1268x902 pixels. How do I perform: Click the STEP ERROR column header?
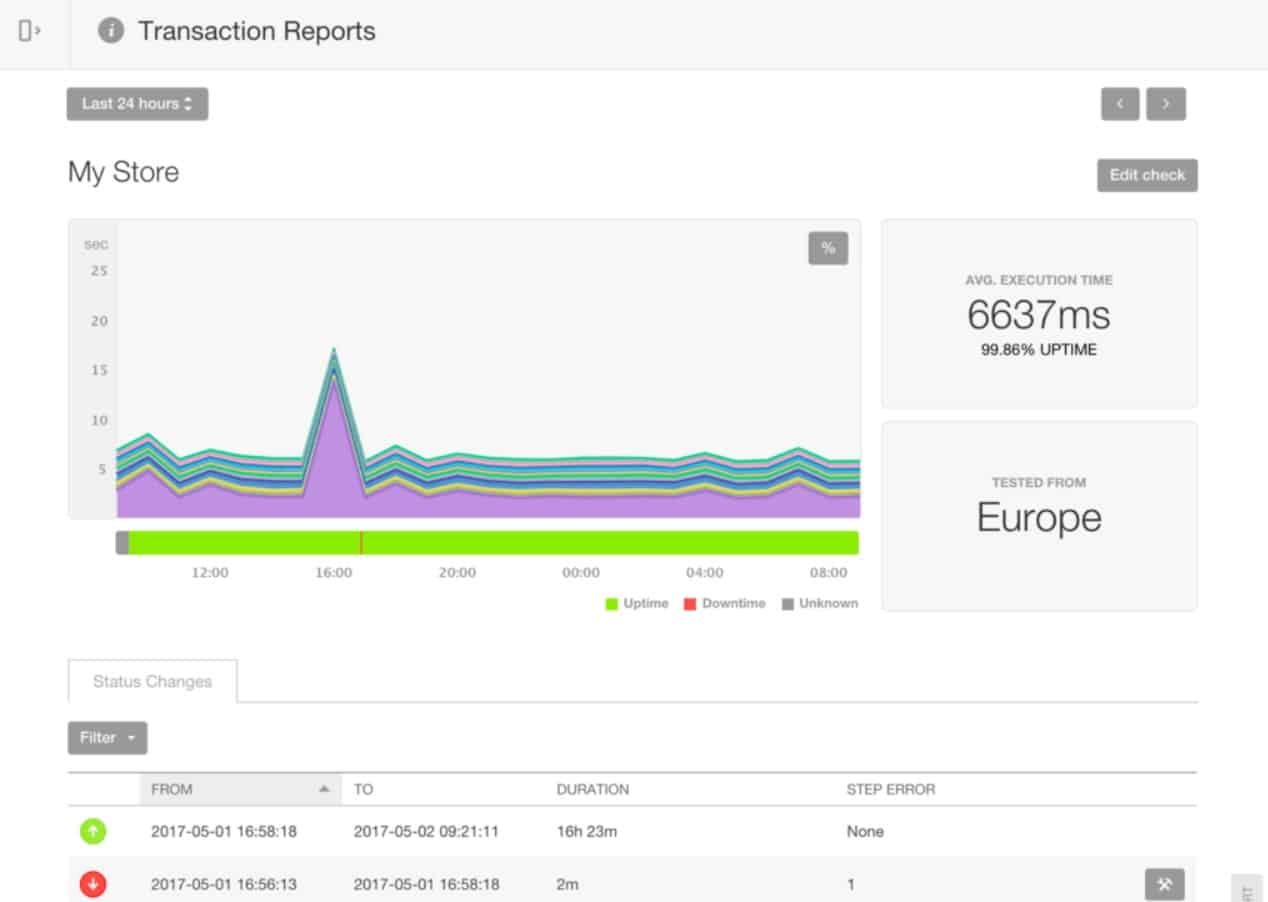point(891,789)
